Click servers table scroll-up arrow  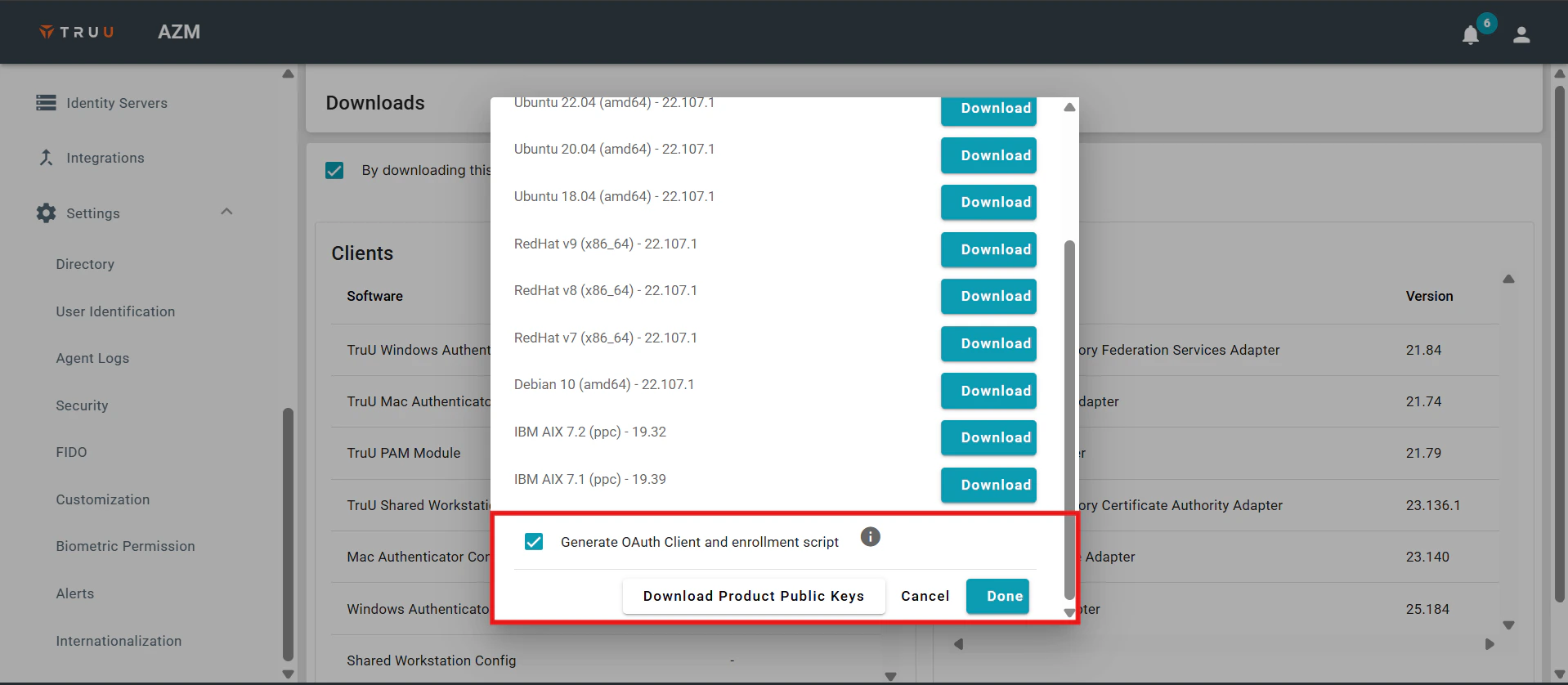click(1508, 280)
